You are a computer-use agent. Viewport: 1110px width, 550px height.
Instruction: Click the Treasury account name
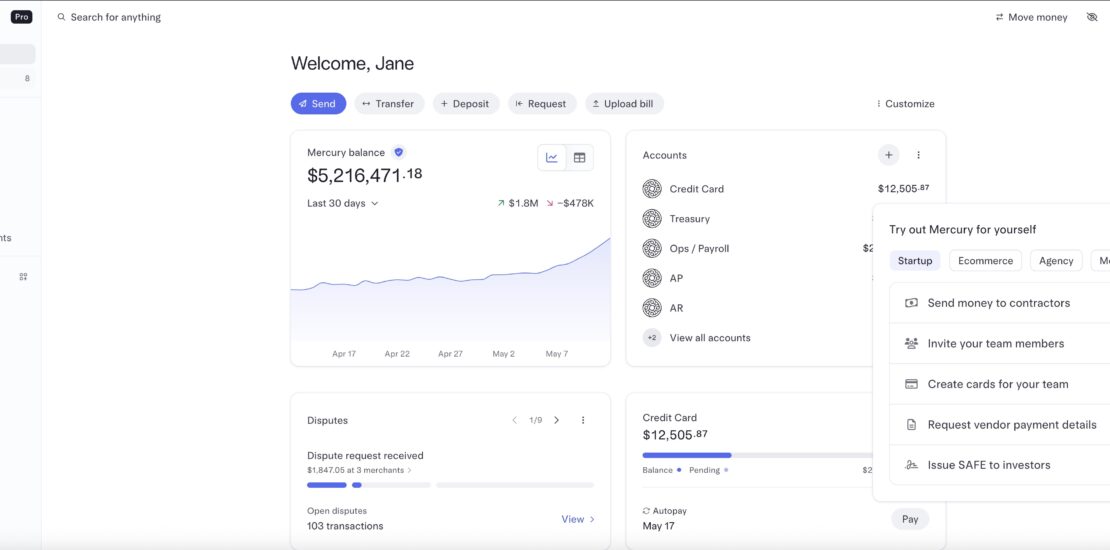(690, 219)
